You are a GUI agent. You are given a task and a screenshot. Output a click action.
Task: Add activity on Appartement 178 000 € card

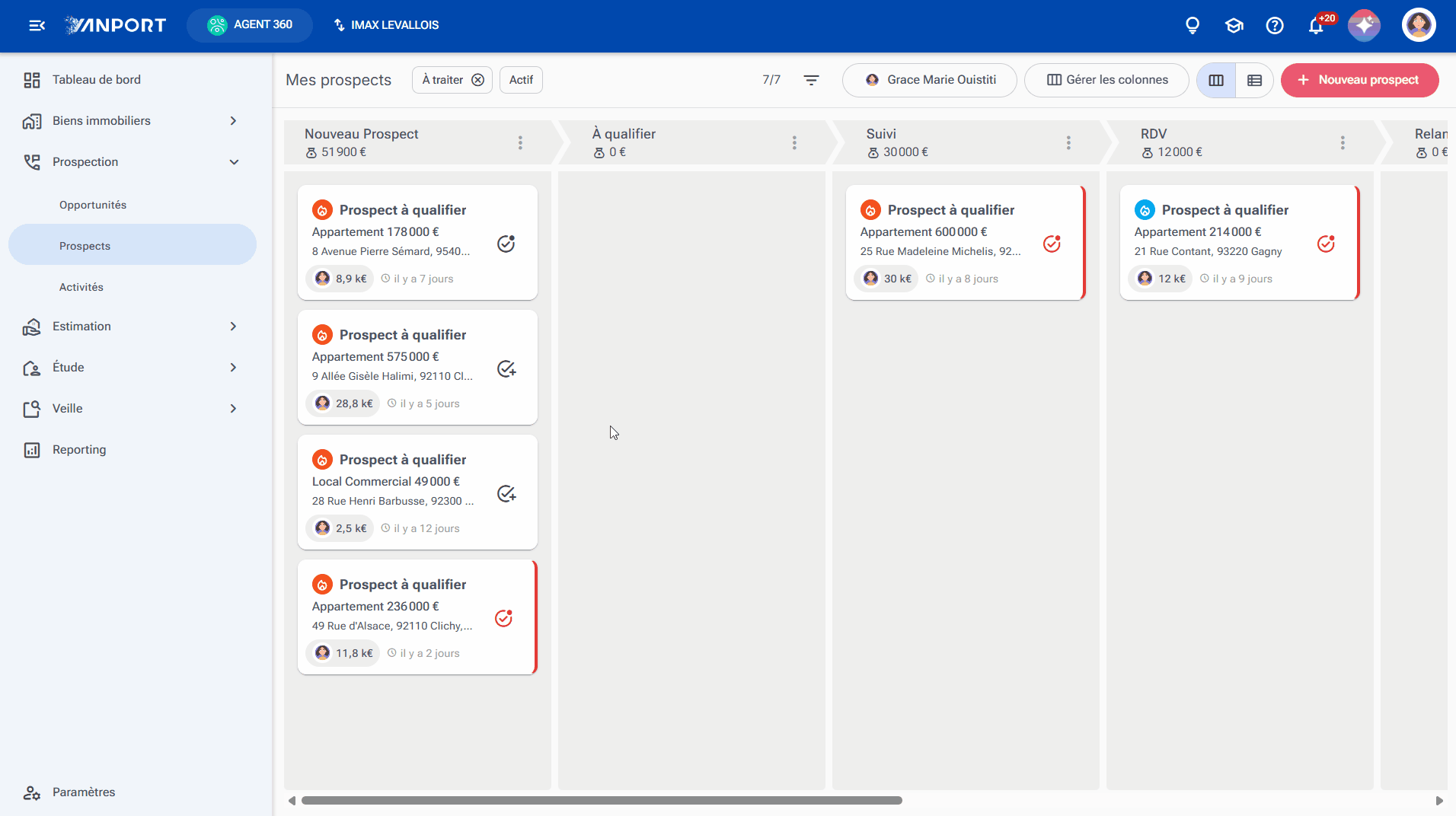pyautogui.click(x=506, y=244)
